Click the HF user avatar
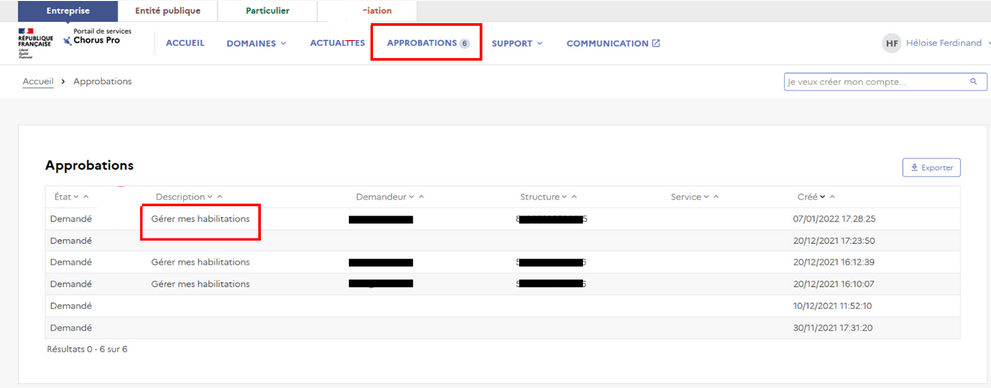The height and width of the screenshot is (388, 991). coord(892,43)
